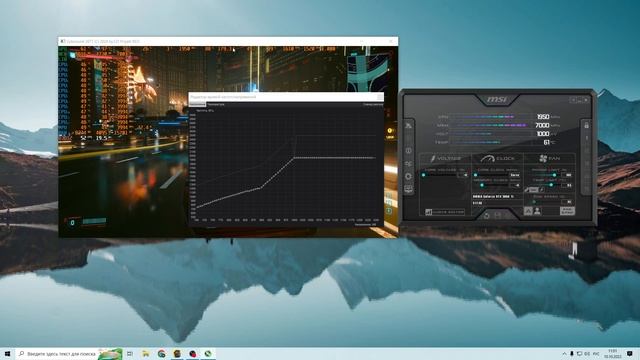This screenshot has height=360, width=640.
Task: Click the Curve Editor button
Action: coord(445,212)
